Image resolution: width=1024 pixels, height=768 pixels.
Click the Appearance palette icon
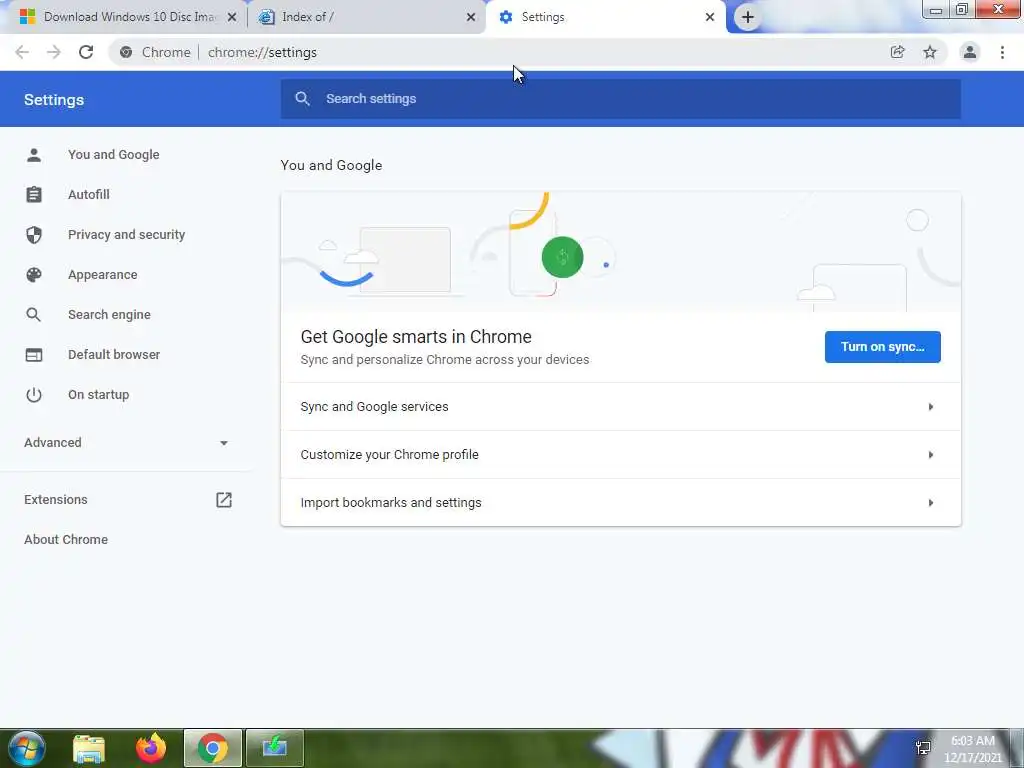click(34, 275)
